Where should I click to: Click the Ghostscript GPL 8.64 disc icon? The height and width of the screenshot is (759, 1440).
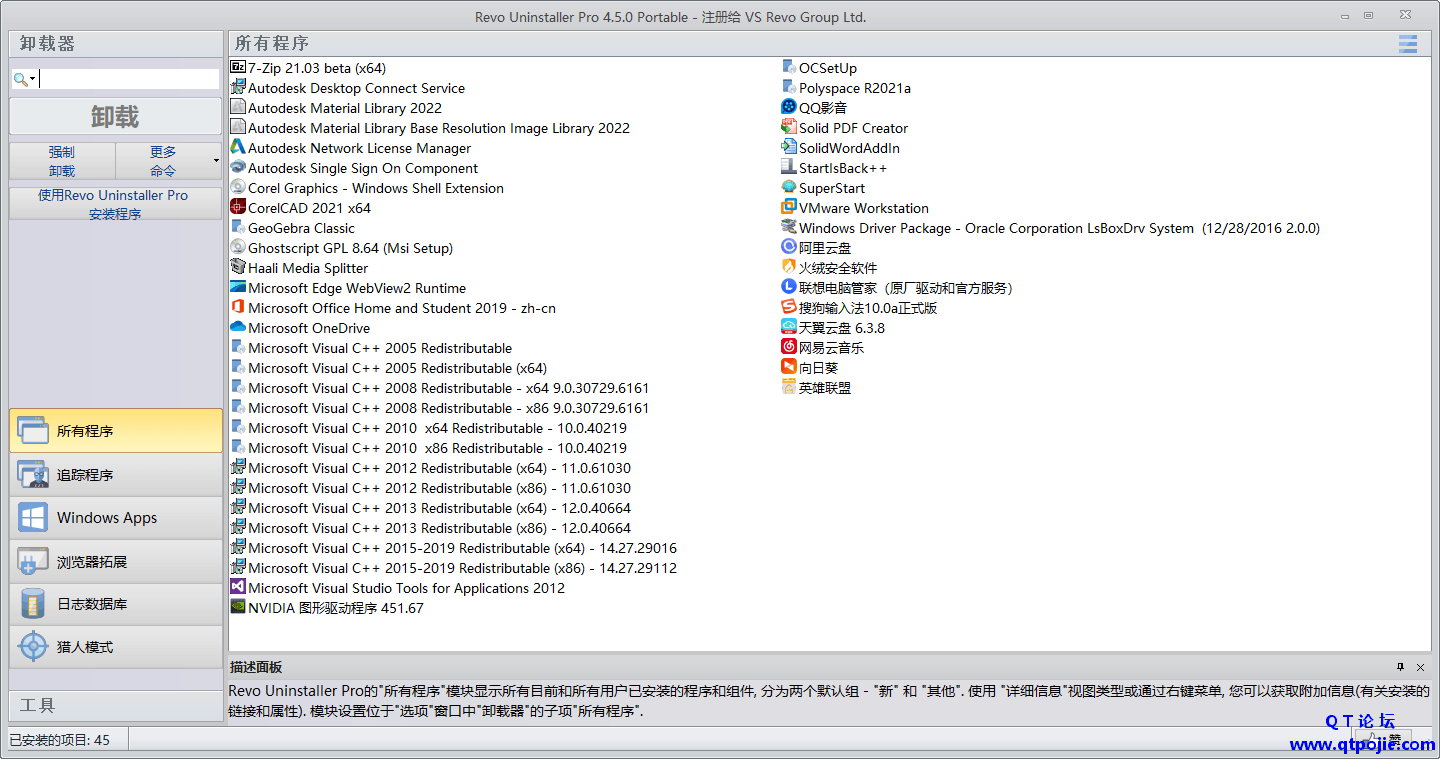238,248
